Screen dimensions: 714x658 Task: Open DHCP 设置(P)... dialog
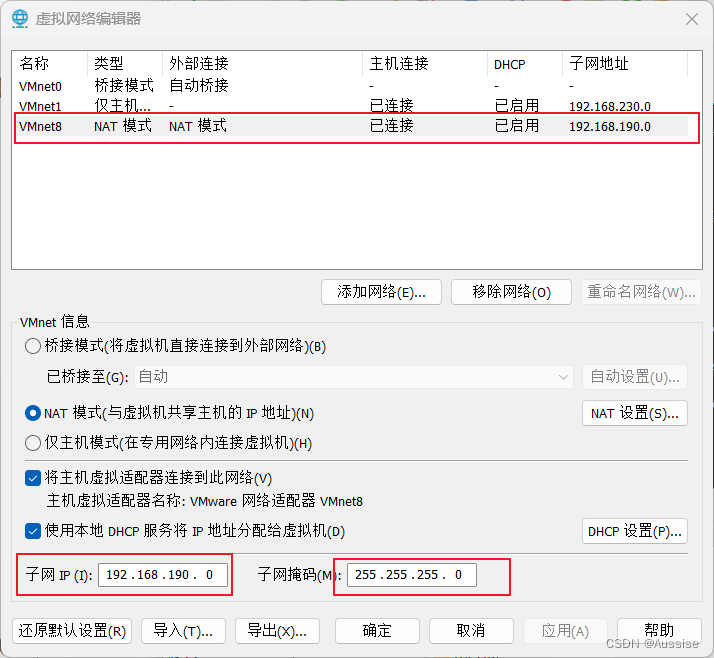634,530
